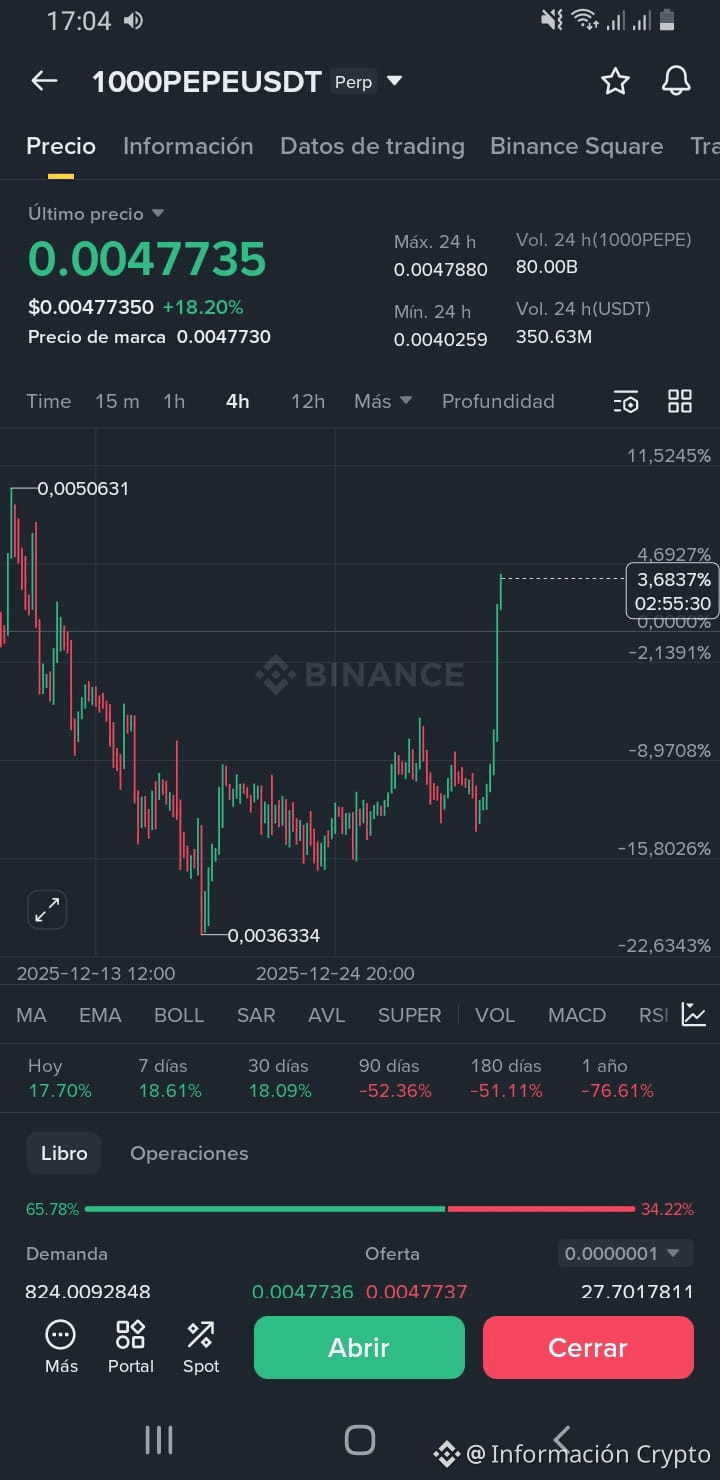Open the 1000PEPEUSDT pair selector dropdown arrow
The width and height of the screenshot is (720, 1480).
[395, 81]
